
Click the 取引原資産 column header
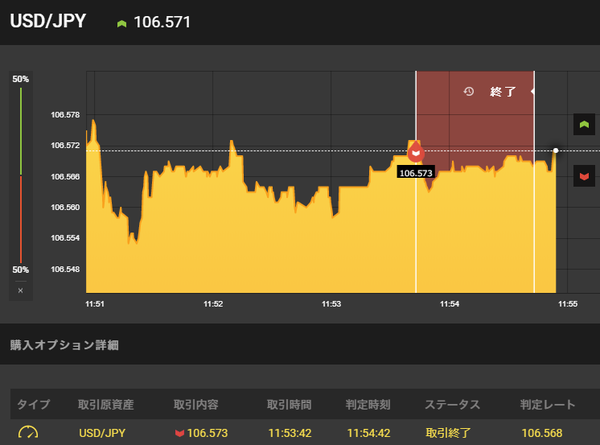point(106,404)
